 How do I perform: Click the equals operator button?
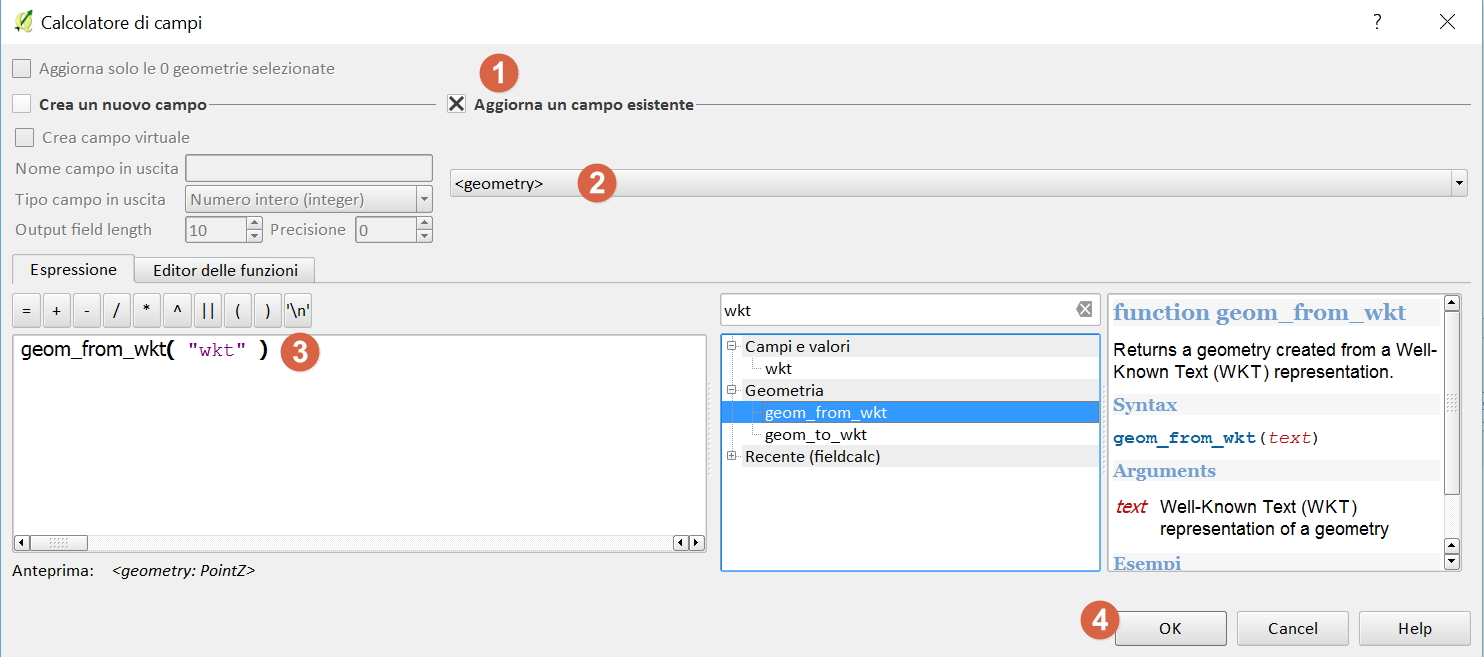pyautogui.click(x=26, y=311)
